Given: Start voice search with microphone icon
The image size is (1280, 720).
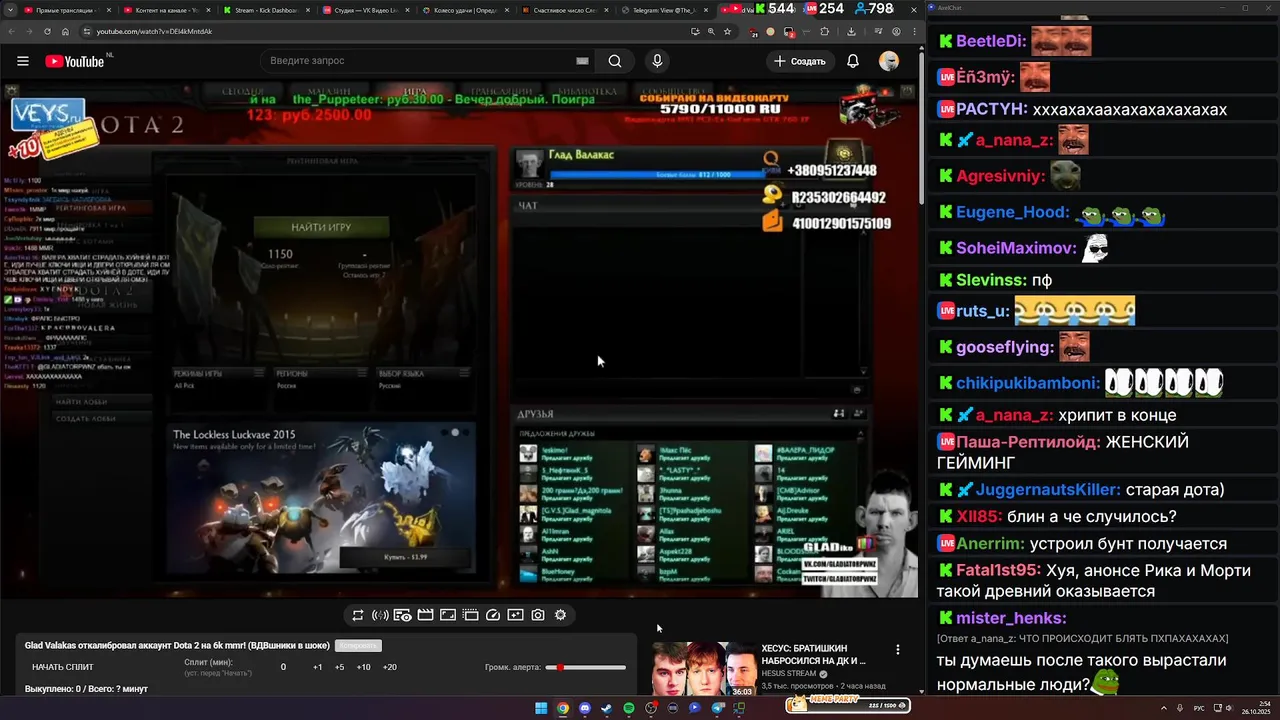Looking at the screenshot, I should click(x=657, y=61).
